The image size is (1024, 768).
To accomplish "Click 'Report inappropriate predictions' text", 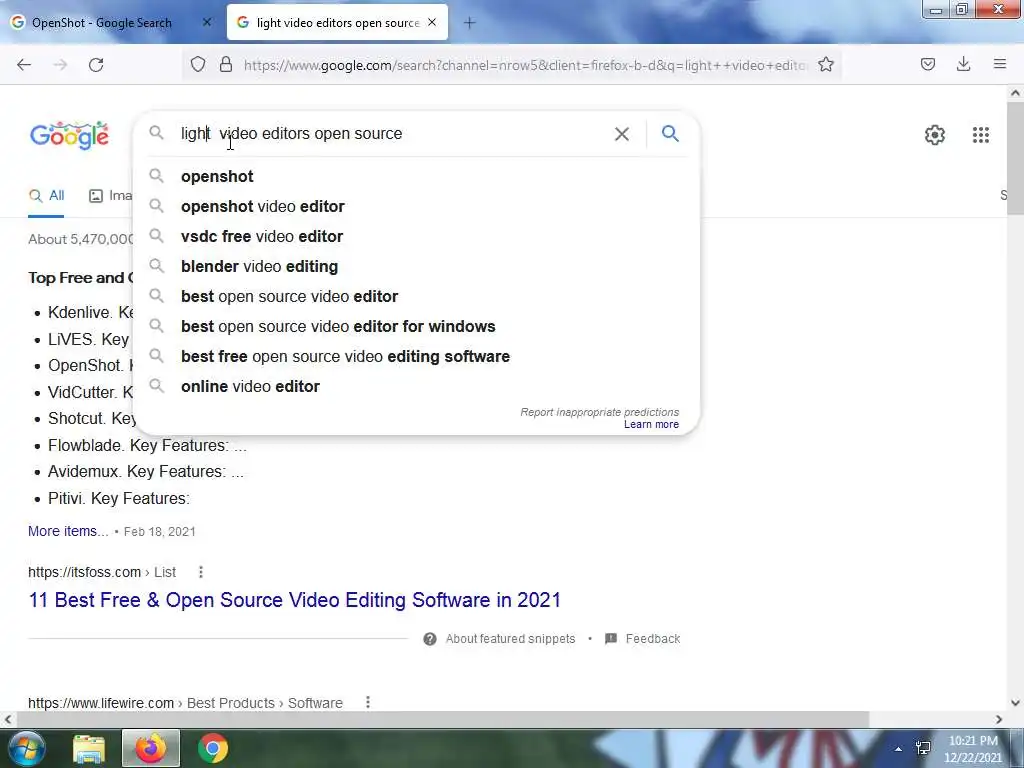I will point(600,412).
